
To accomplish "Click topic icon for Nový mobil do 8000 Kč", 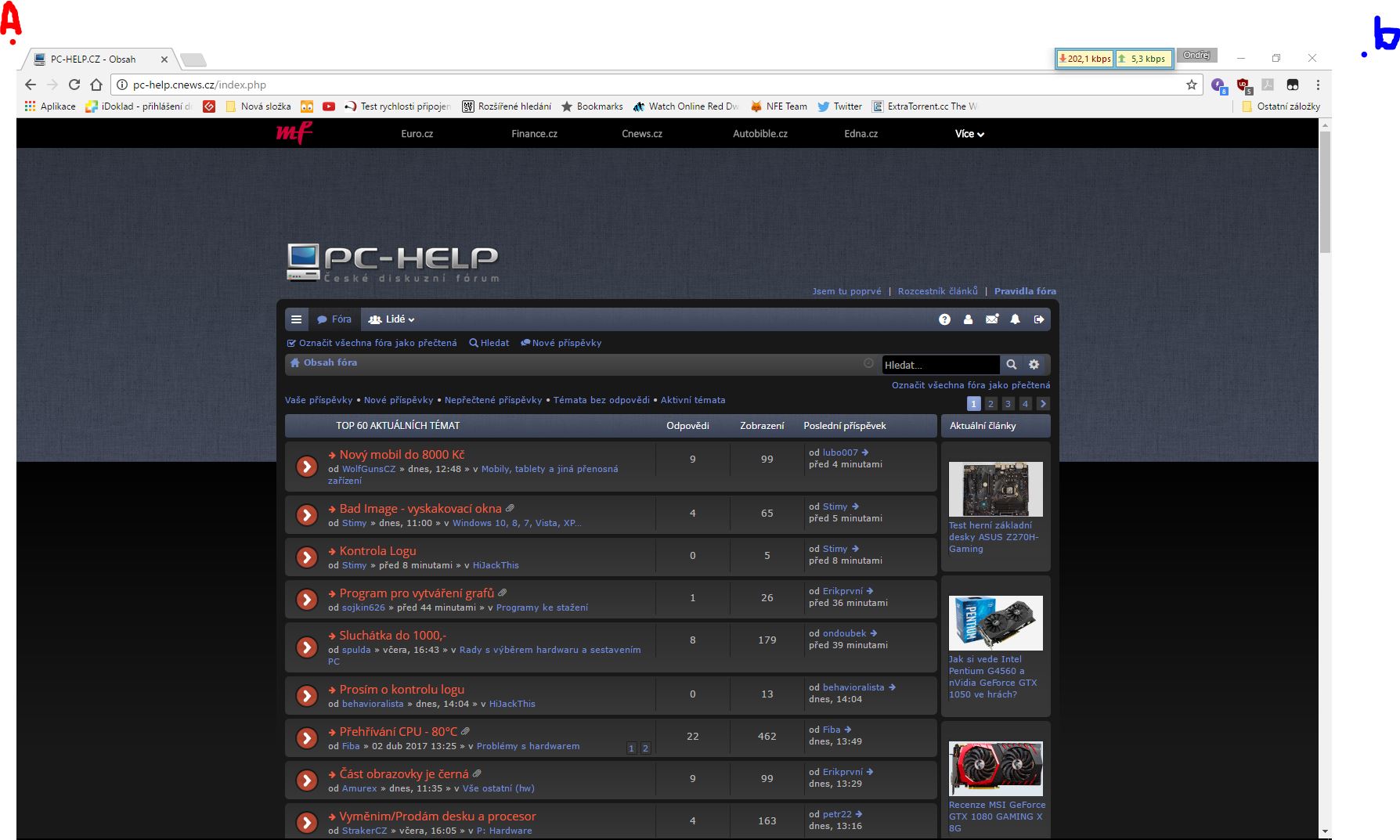I will [307, 467].
